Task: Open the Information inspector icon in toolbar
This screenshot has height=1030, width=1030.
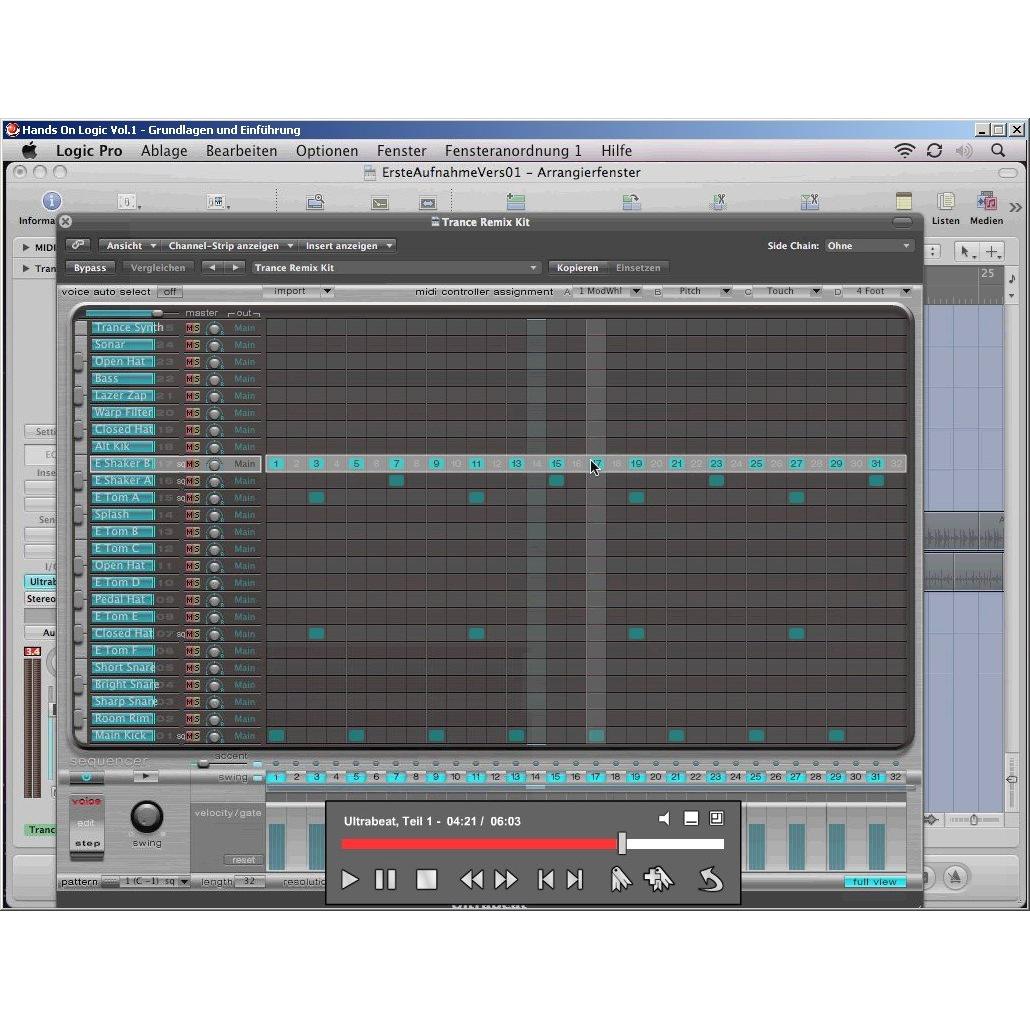Action: 52,201
